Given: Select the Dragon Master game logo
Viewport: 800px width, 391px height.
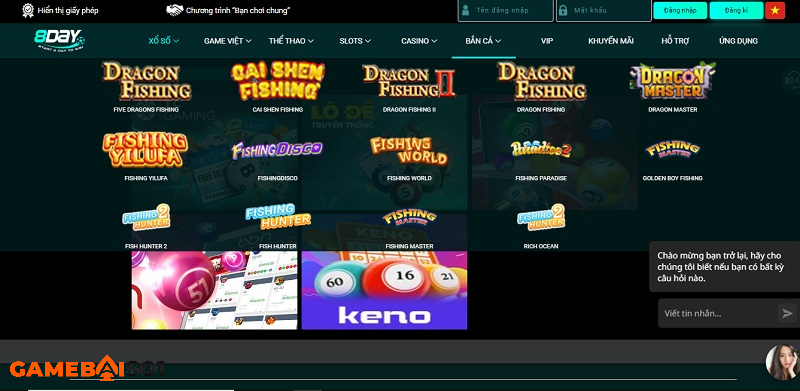Looking at the screenshot, I should (x=672, y=81).
